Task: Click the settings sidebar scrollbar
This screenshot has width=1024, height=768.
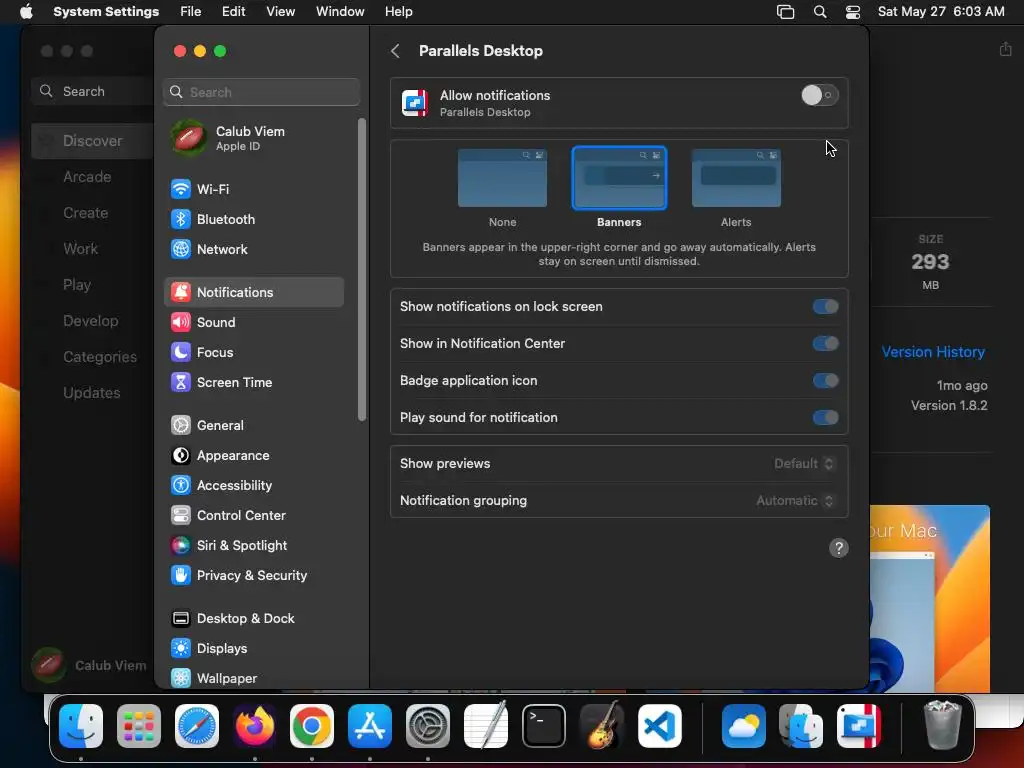Action: [362, 269]
